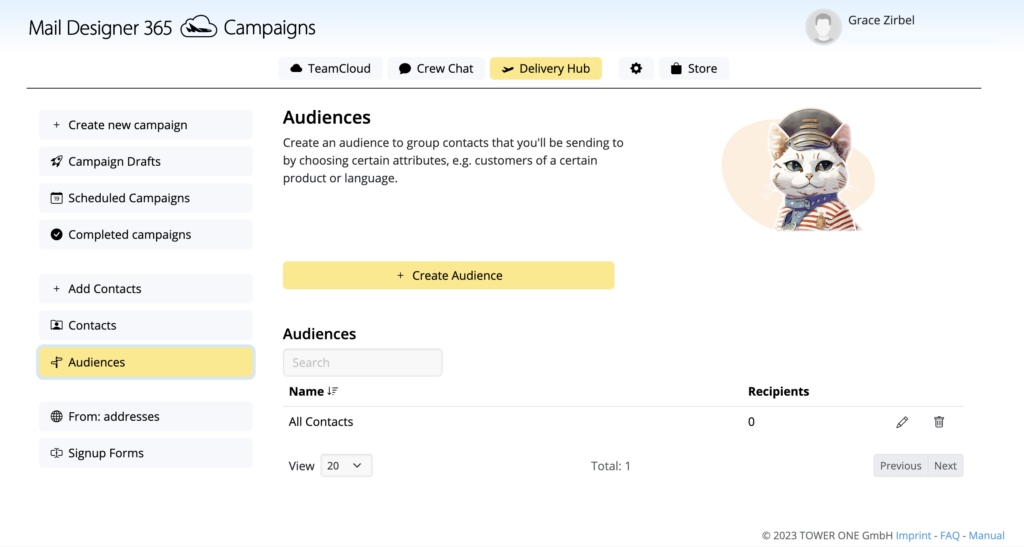Image resolution: width=1024 pixels, height=547 pixels.
Task: Switch to the TeamCloud tab
Action: [x=330, y=69]
